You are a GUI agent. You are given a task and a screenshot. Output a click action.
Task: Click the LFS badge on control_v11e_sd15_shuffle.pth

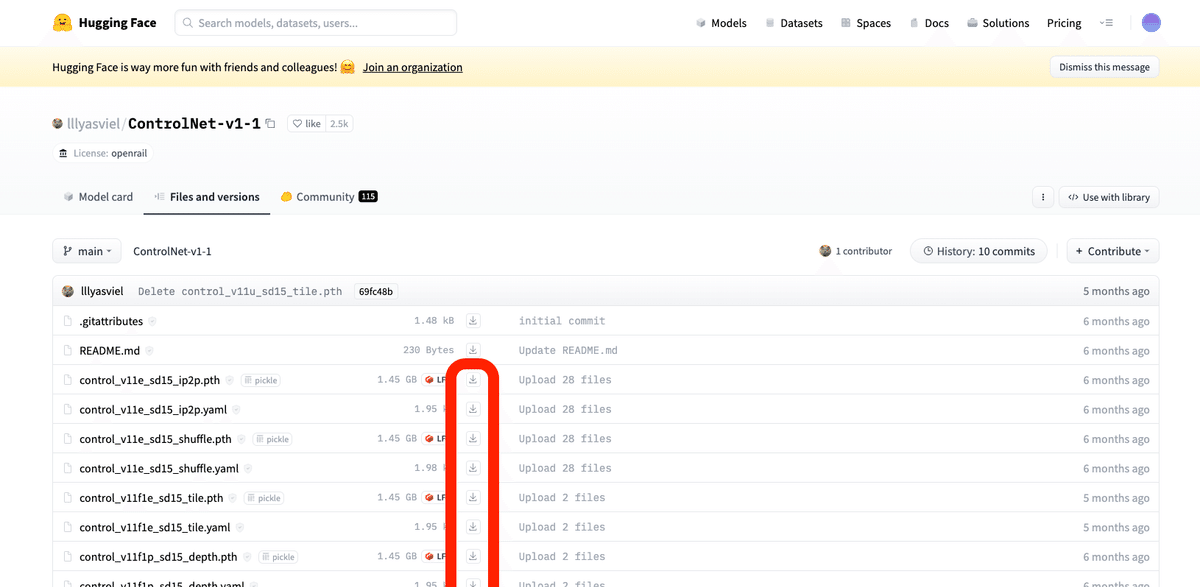click(x=434, y=439)
